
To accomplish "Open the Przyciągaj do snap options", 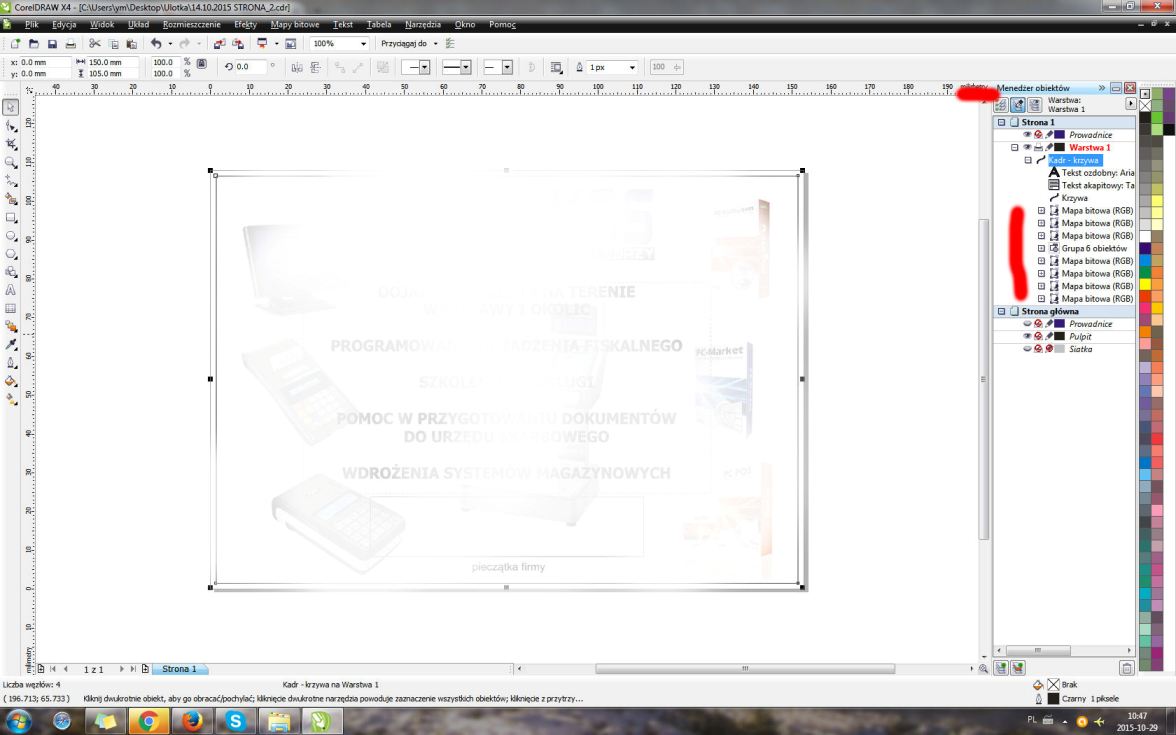I will [x=409, y=44].
